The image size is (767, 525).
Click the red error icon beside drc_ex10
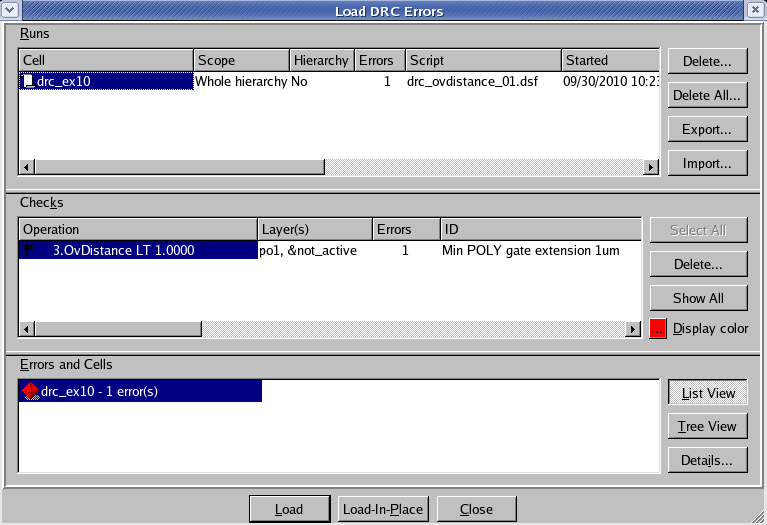30,392
